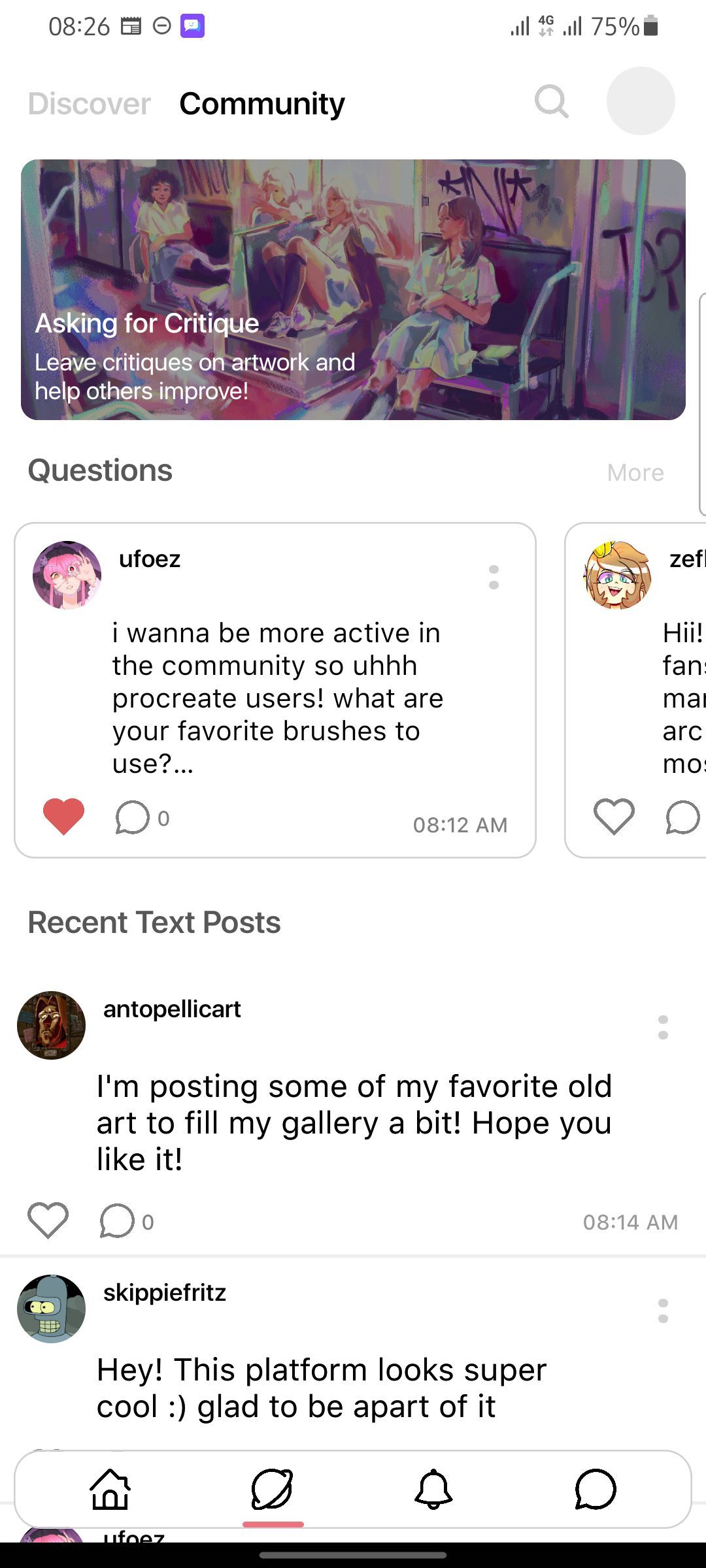The width and height of the screenshot is (706, 1568).
Task: Open messages with the chat bubble icon
Action: tap(594, 1490)
